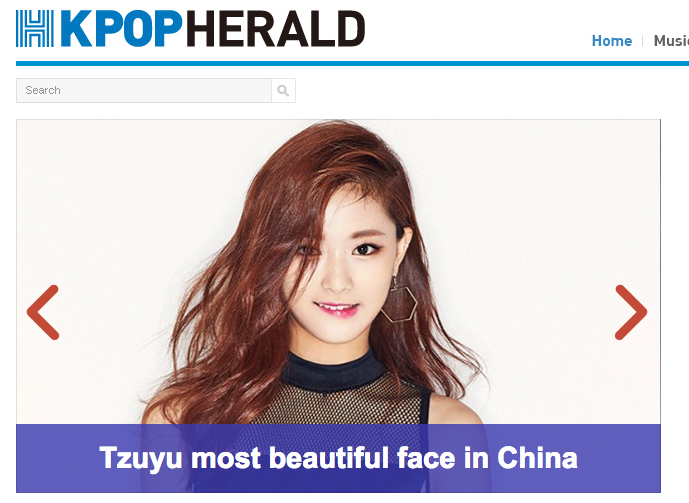Click the separator between Home and Music
This screenshot has width=689, height=503.
[x=642, y=41]
